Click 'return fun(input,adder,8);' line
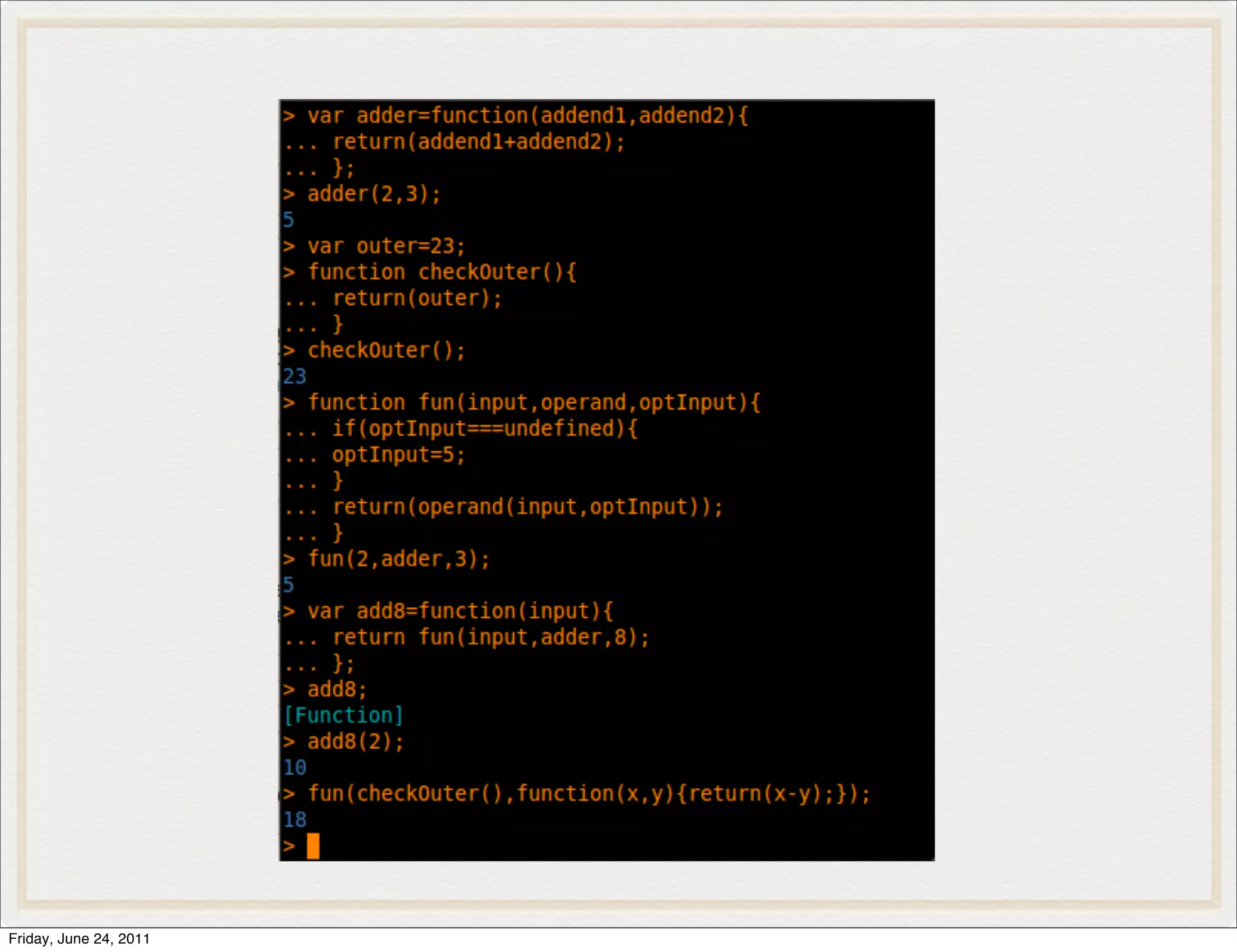 coord(490,637)
